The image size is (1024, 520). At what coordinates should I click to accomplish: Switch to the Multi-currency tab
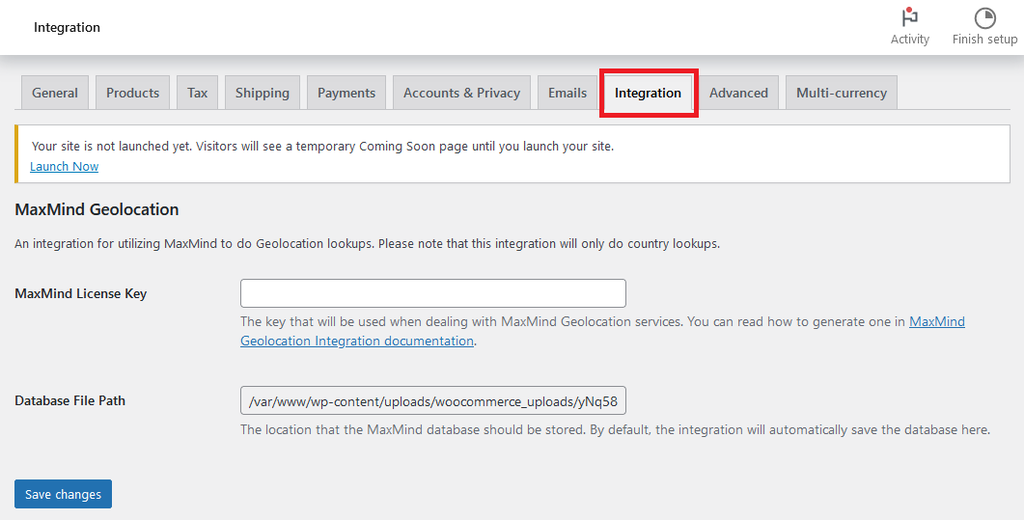[x=841, y=93]
